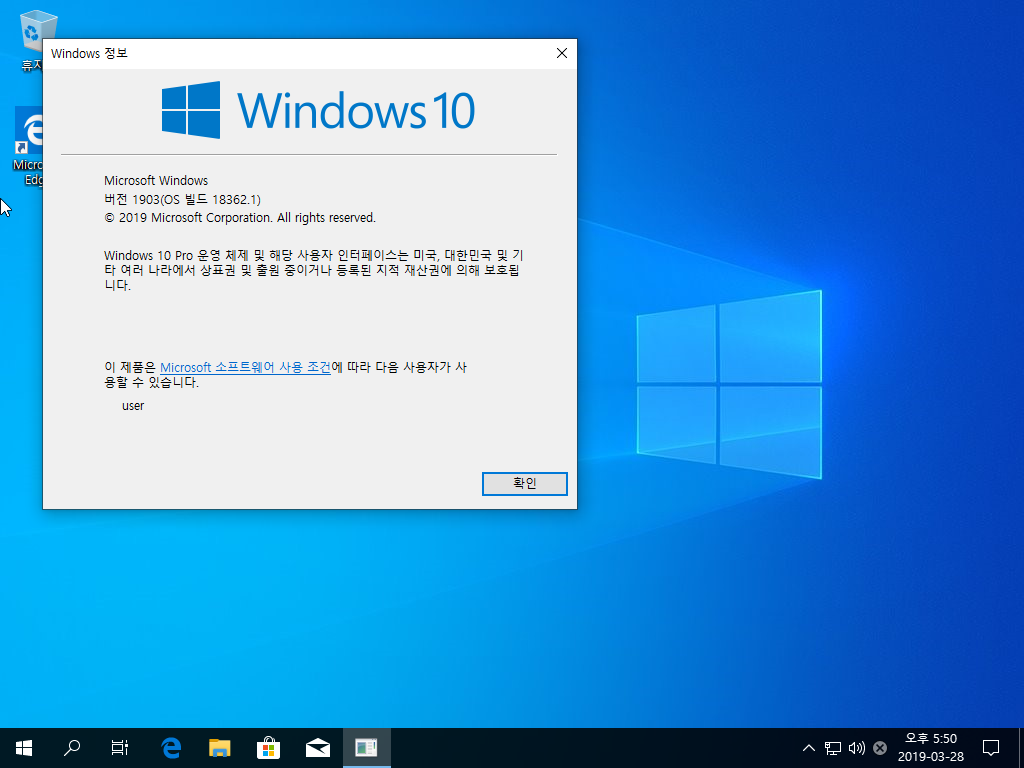Image resolution: width=1024 pixels, height=768 pixels.
Task: Open File Explorer from the taskbar
Action: pos(219,748)
